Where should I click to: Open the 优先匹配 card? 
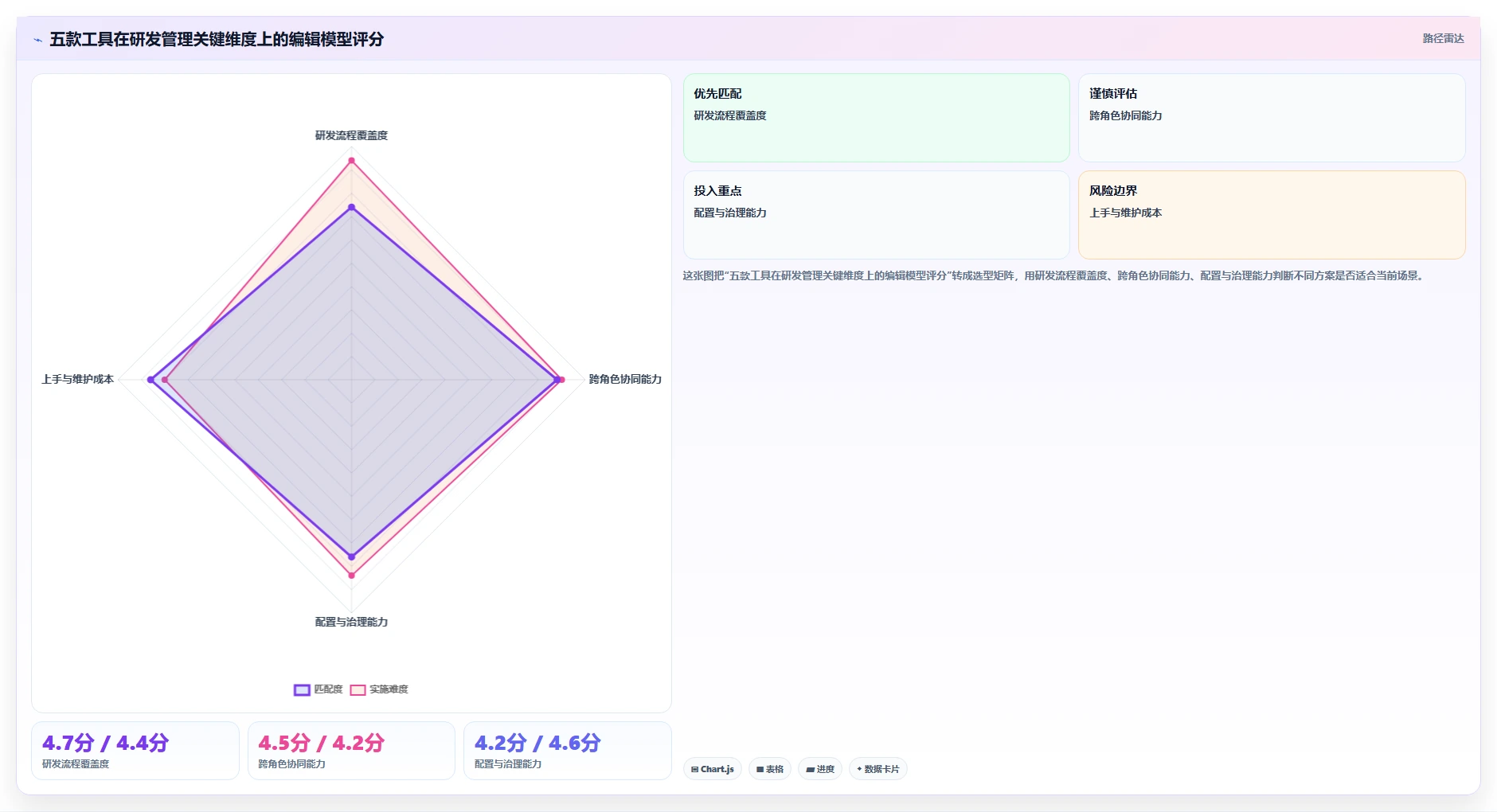876,118
